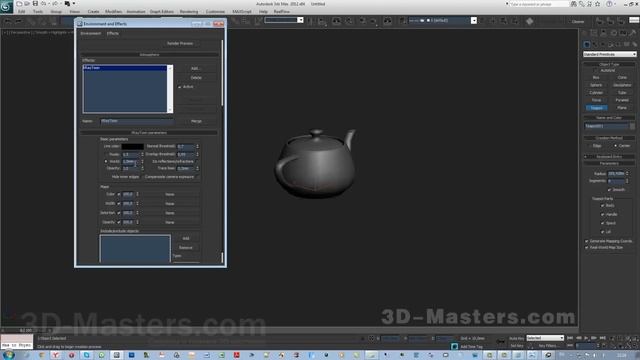Open the Standard Primitives dropdown
This screenshot has height=360, width=640.
coord(610,54)
